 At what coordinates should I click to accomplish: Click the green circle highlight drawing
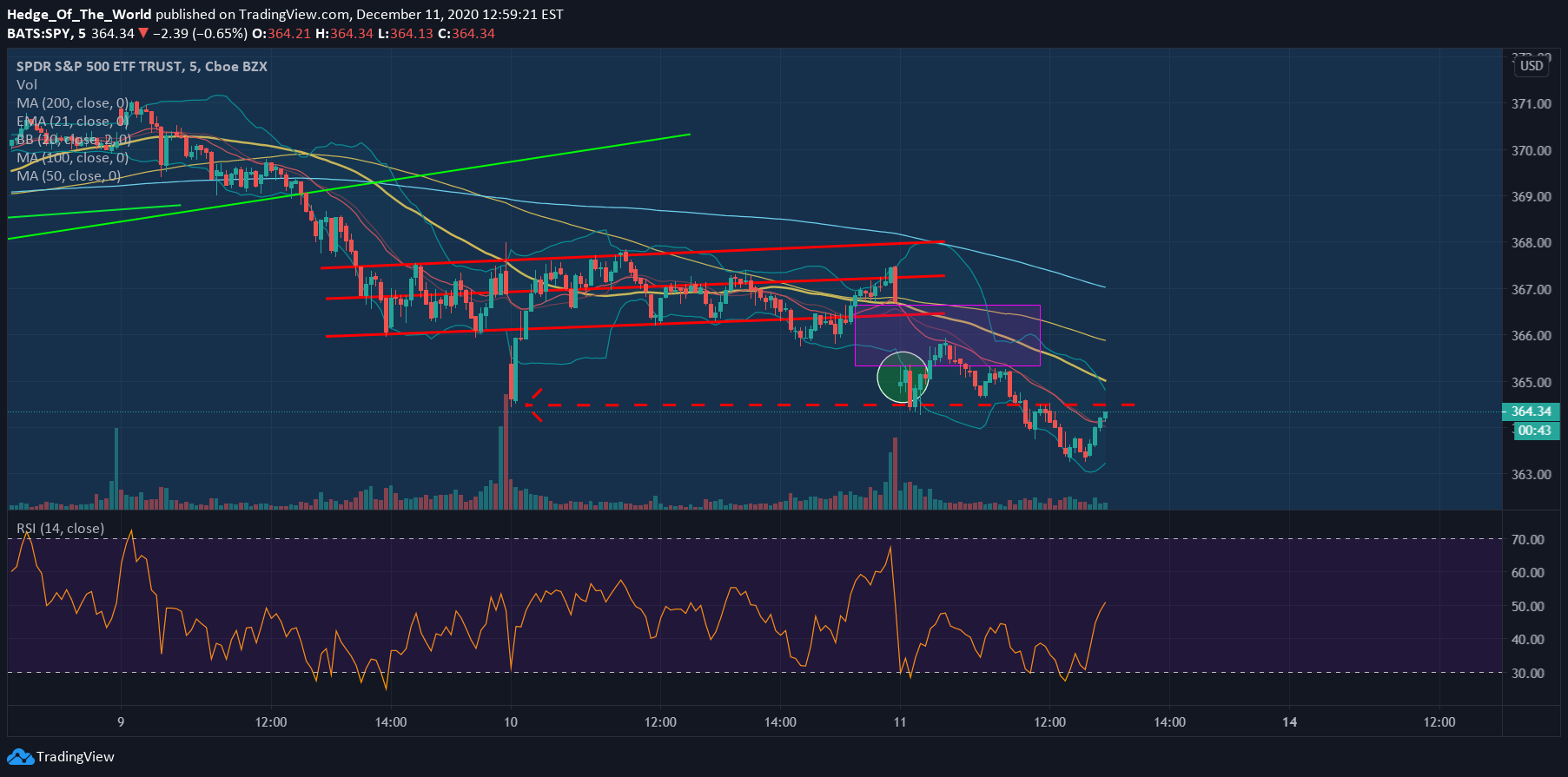[903, 378]
